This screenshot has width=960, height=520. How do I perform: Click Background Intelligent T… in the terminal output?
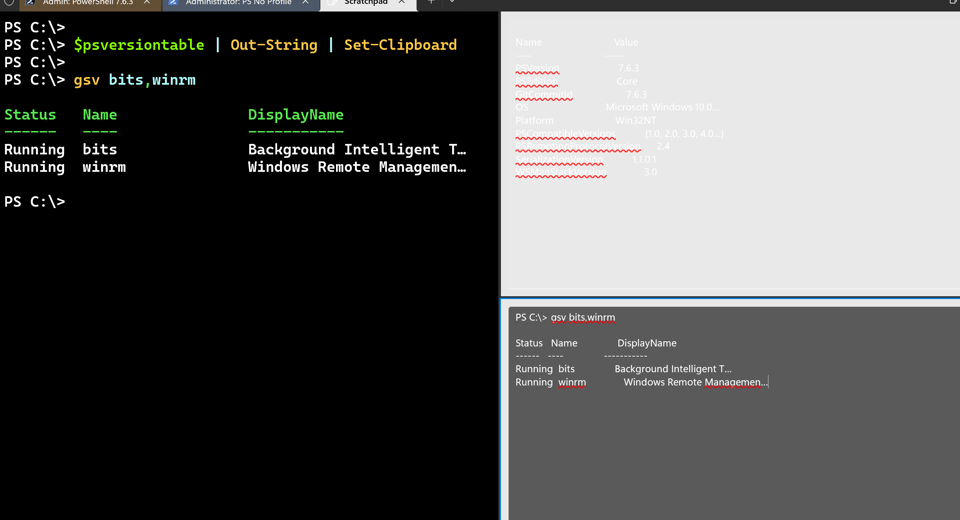pos(357,150)
